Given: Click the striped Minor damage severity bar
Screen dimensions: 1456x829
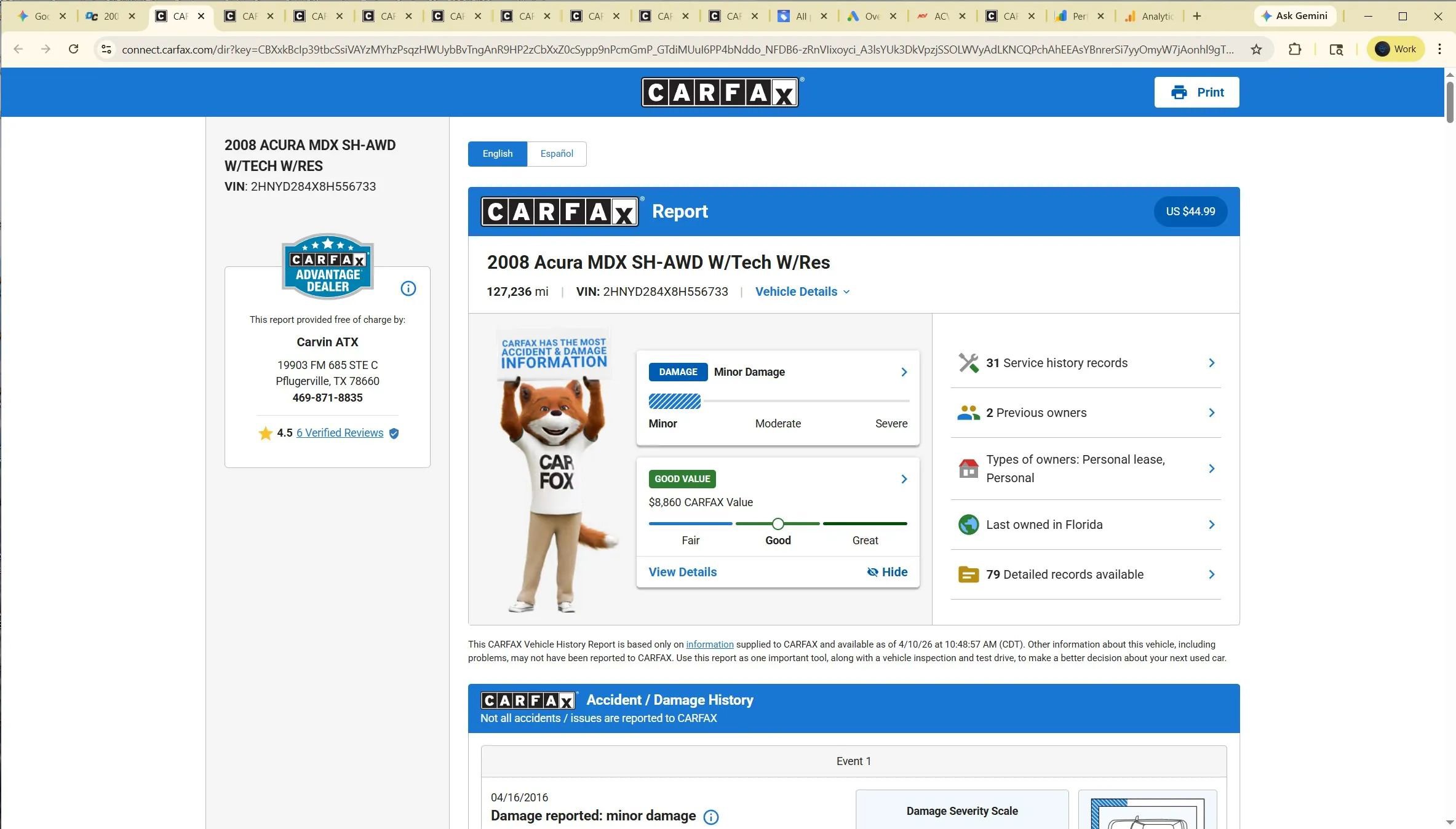Looking at the screenshot, I should [x=675, y=402].
